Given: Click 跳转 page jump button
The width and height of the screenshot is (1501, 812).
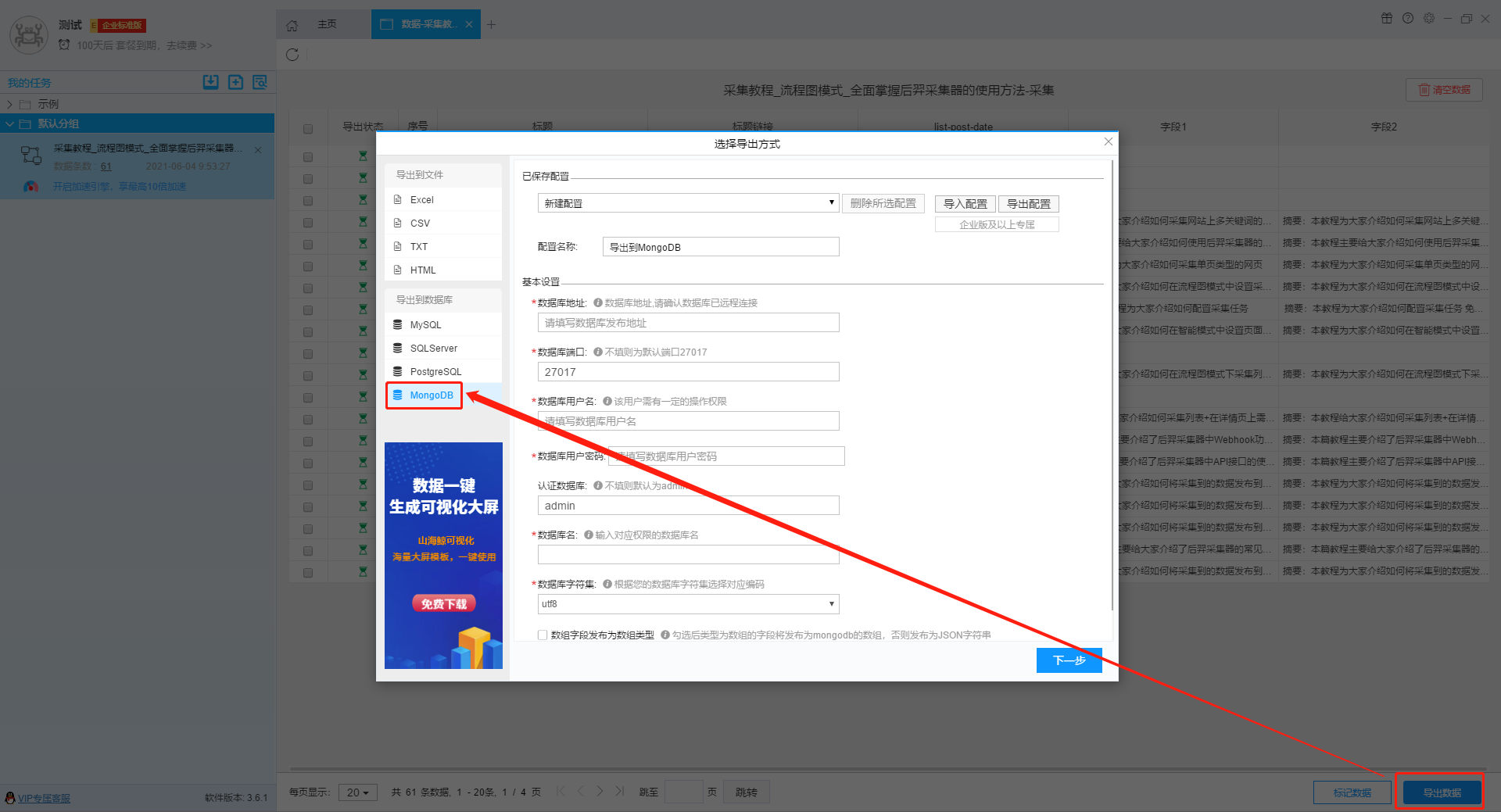Looking at the screenshot, I should click(746, 792).
